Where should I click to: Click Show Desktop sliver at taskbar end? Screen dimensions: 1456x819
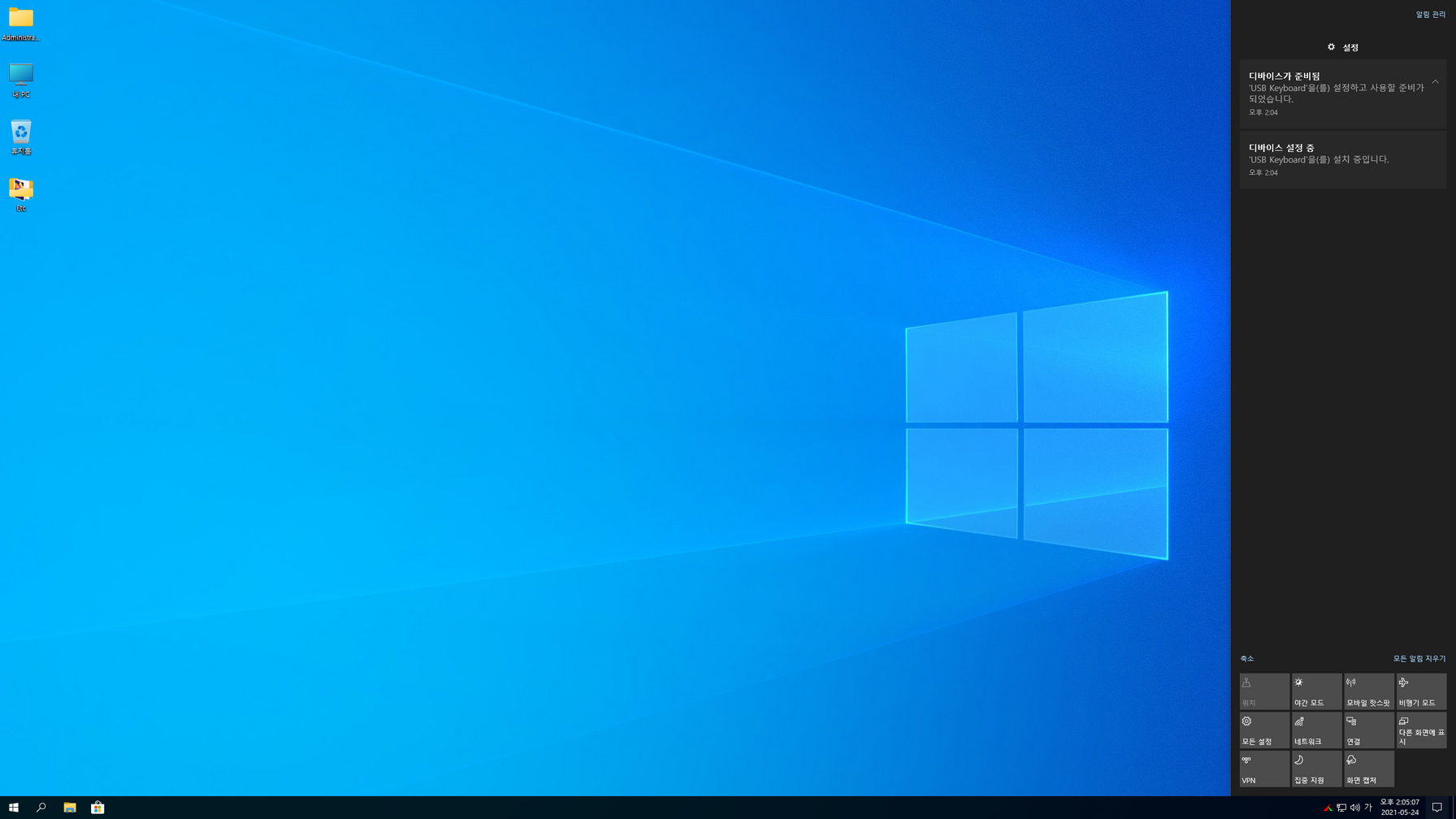[x=1454, y=808]
